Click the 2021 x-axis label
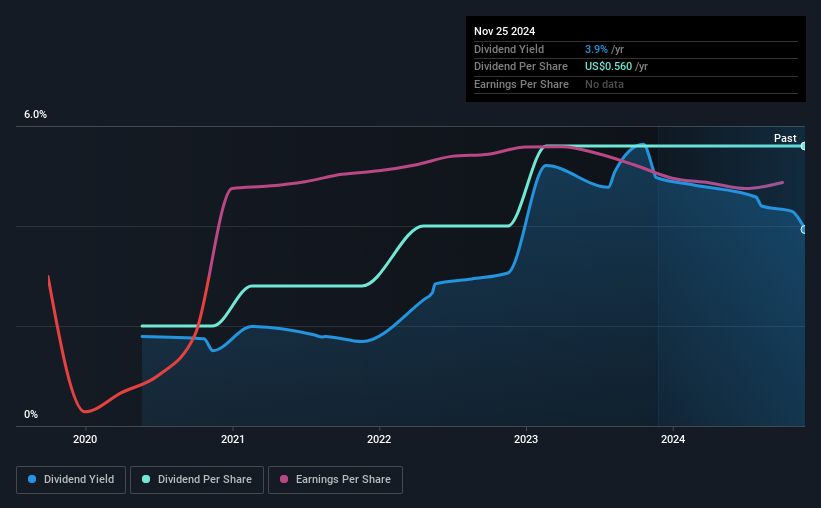The image size is (821, 508). (232, 439)
